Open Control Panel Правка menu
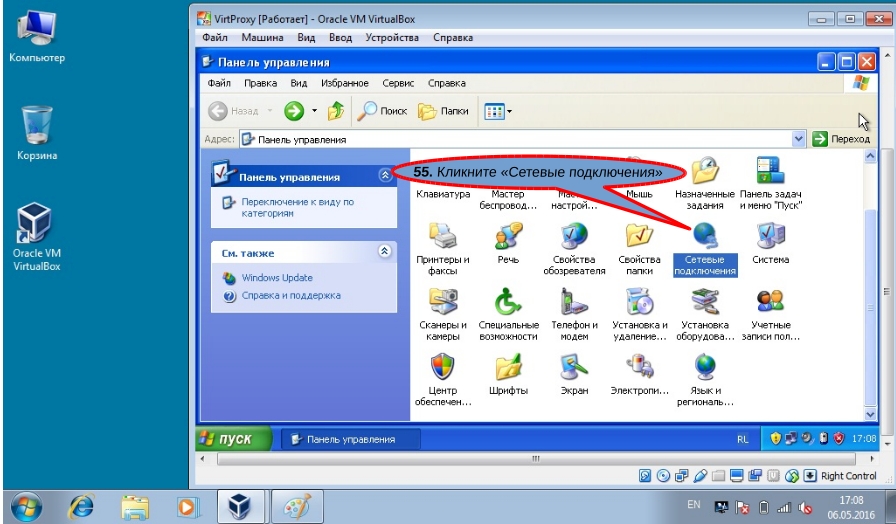 point(261,83)
